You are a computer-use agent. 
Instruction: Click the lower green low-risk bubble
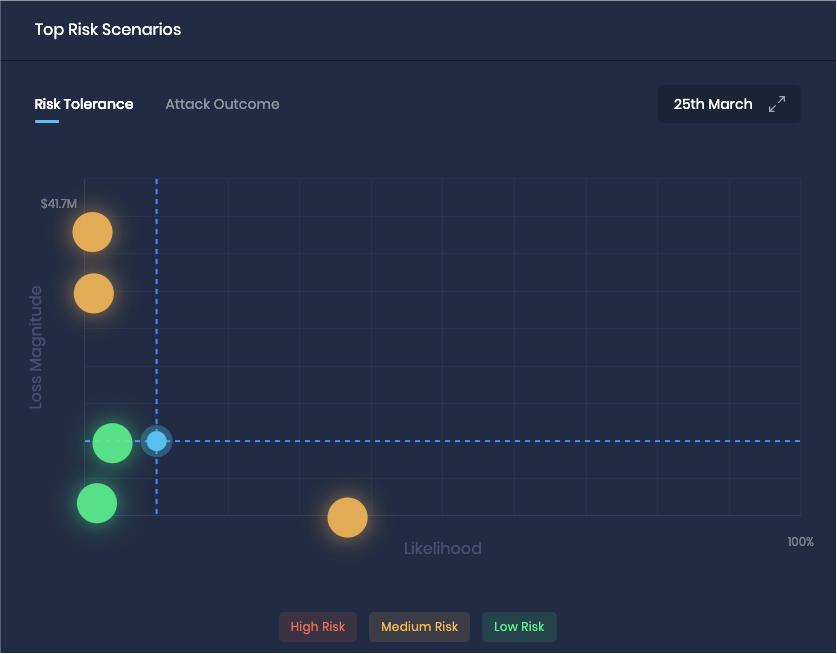pos(96,503)
